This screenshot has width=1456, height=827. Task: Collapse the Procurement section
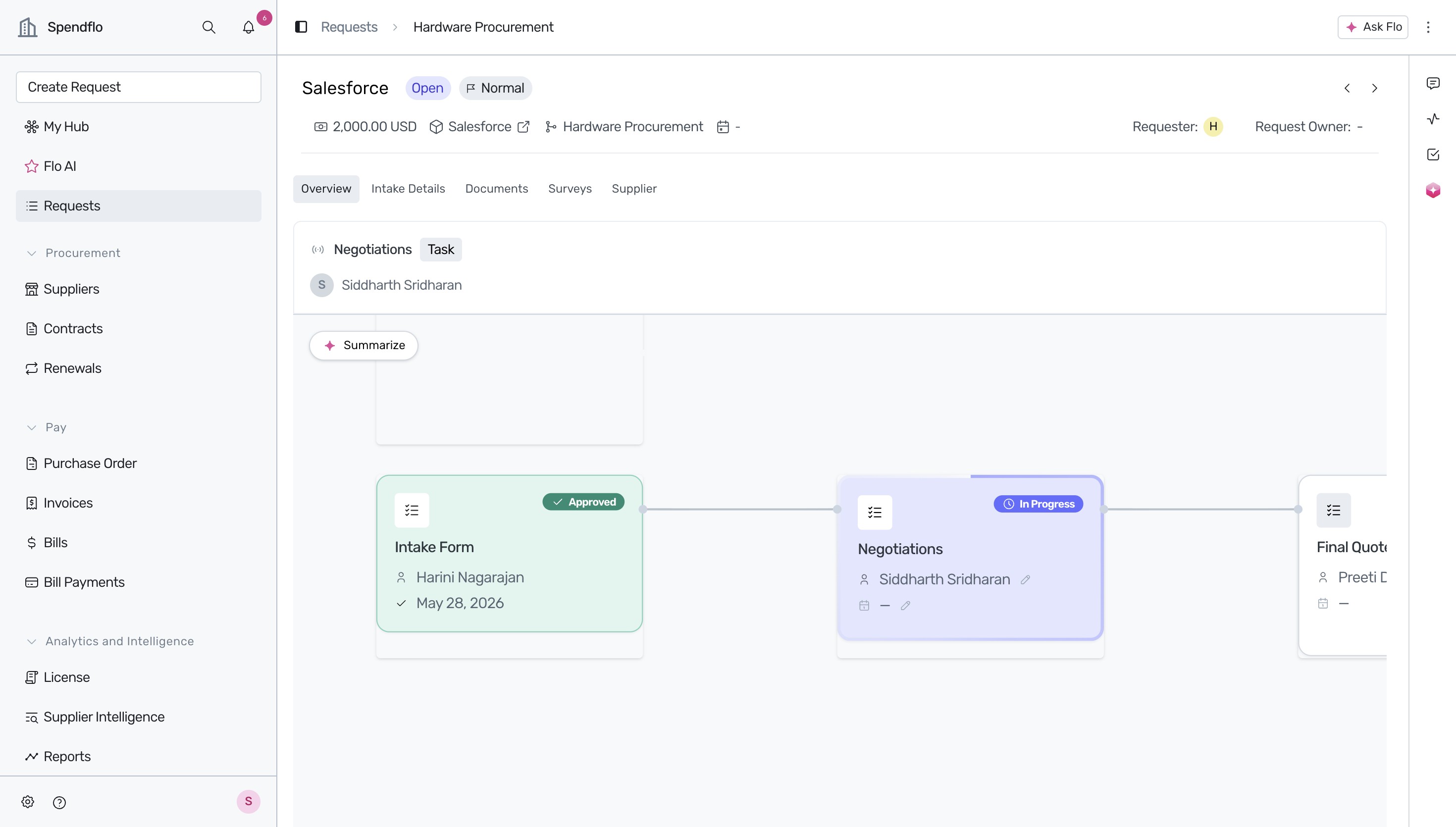[32, 254]
